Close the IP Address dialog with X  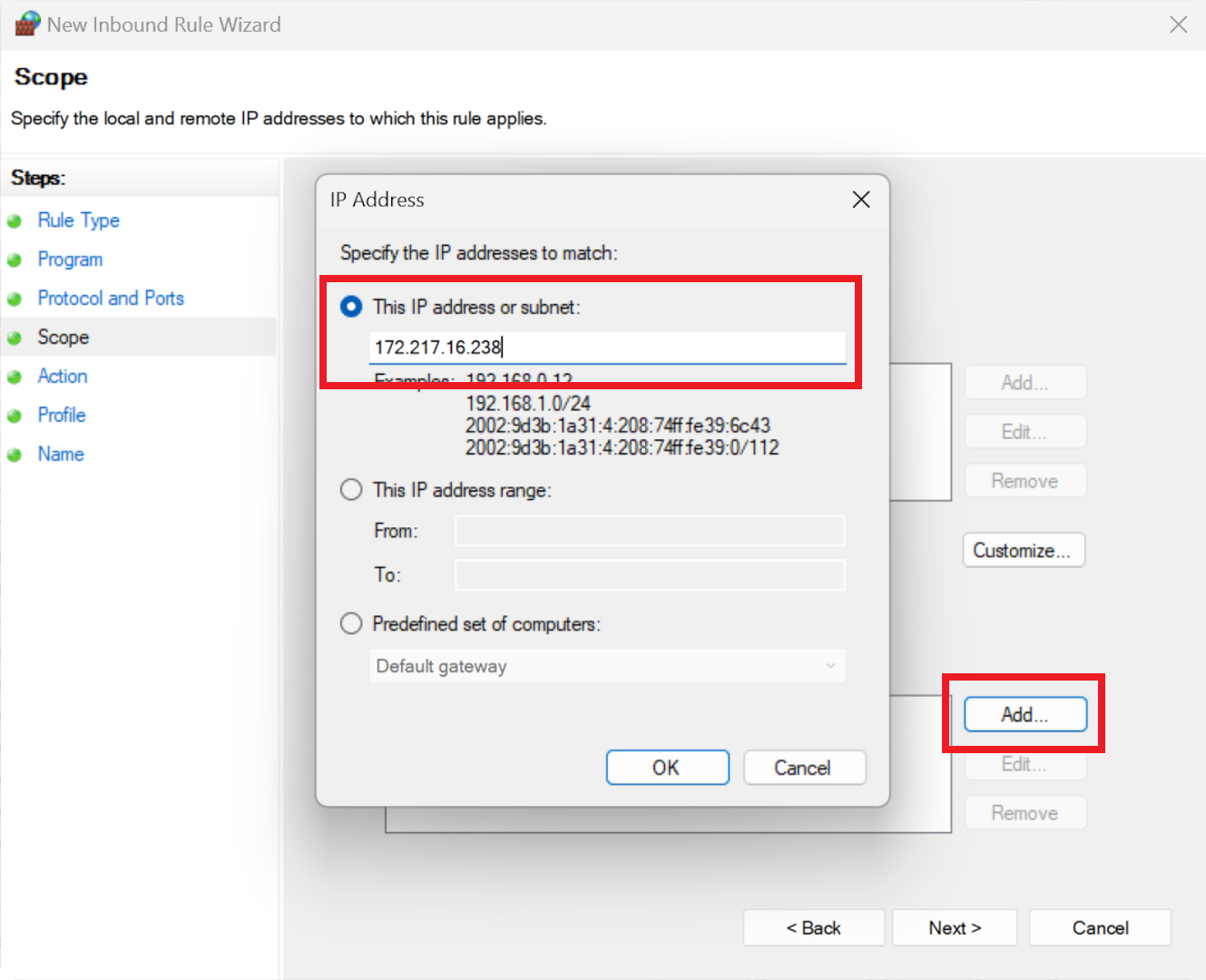[x=861, y=200]
